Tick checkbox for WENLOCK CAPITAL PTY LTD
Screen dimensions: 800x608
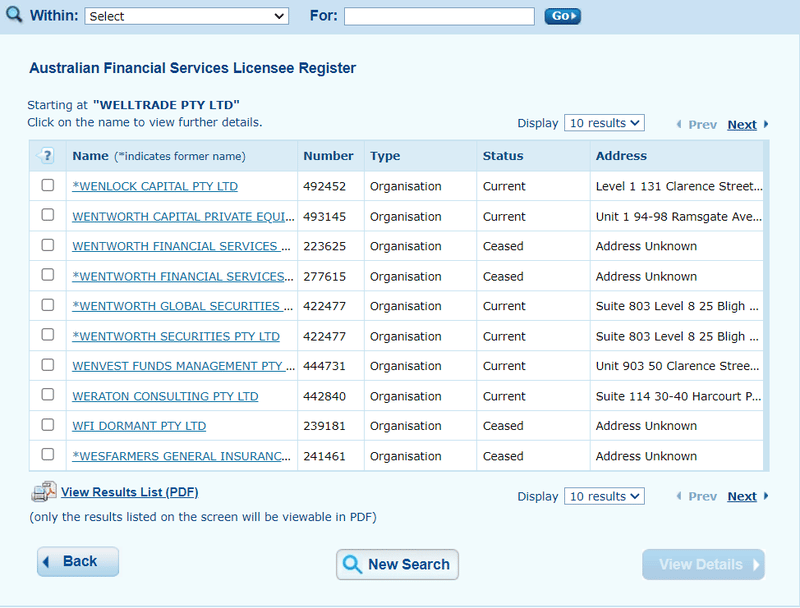point(47,185)
